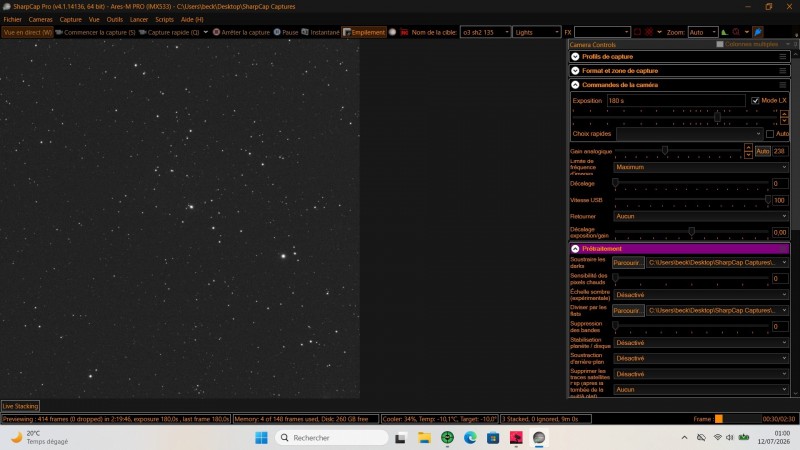Open Microsoft Store from the taskbar
The width and height of the screenshot is (800, 450).
(x=493, y=438)
